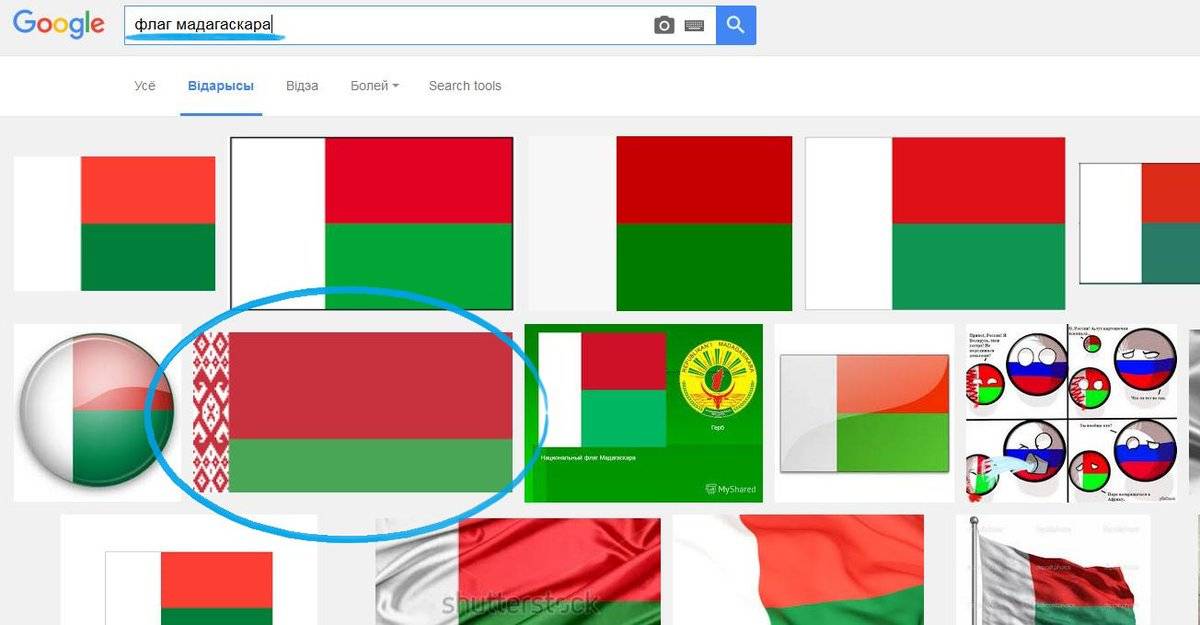Switch to the Усё tab
Viewport: 1200px width, 625px height.
pos(145,86)
